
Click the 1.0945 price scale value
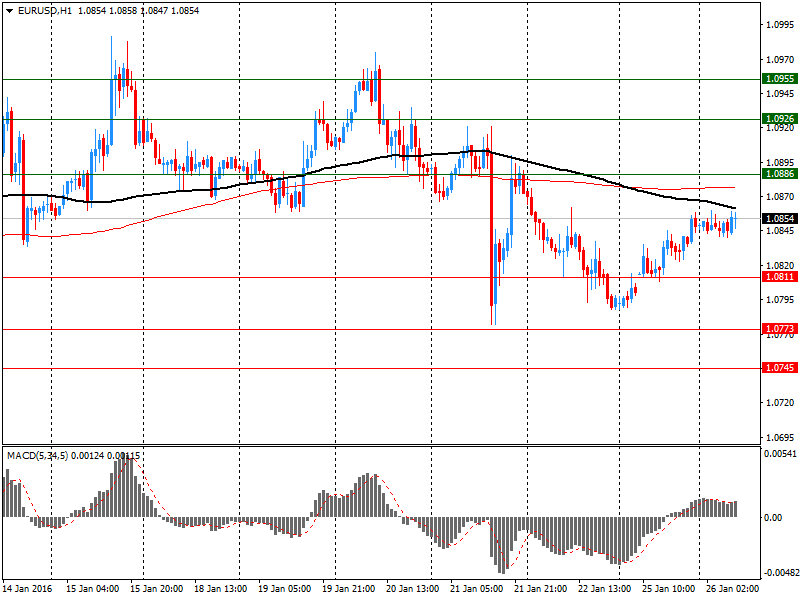(x=780, y=93)
